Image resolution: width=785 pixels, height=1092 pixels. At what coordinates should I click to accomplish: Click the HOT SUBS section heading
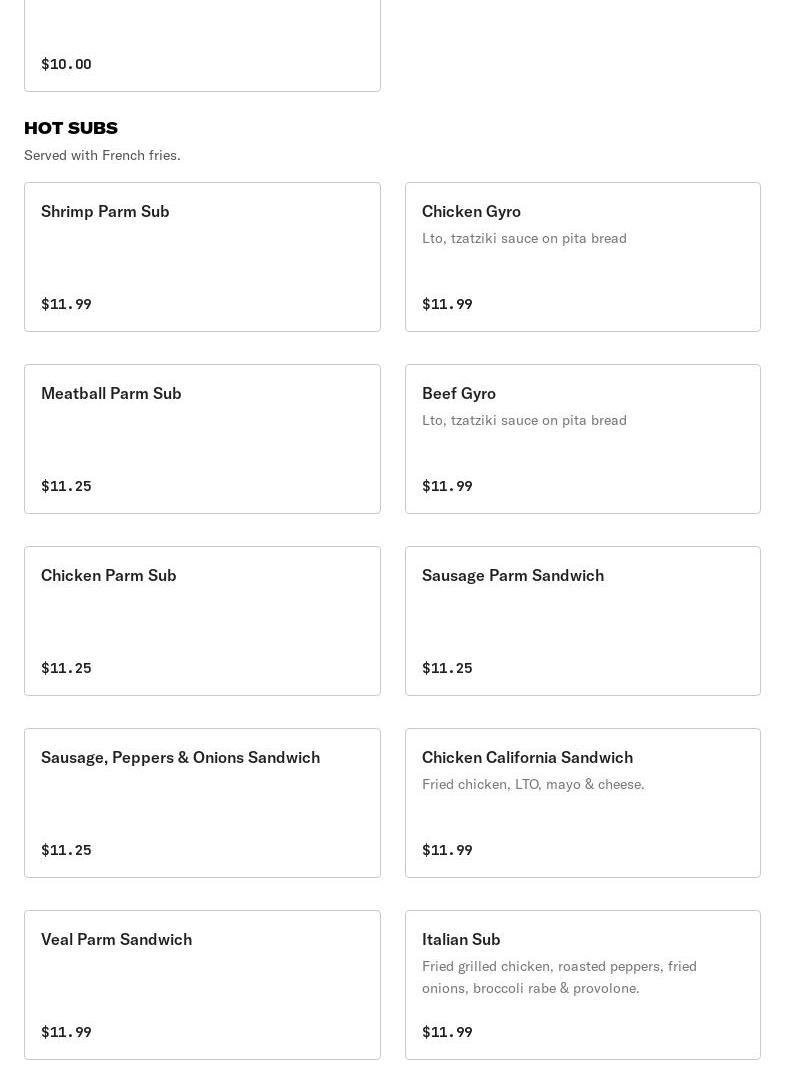pyautogui.click(x=71, y=128)
